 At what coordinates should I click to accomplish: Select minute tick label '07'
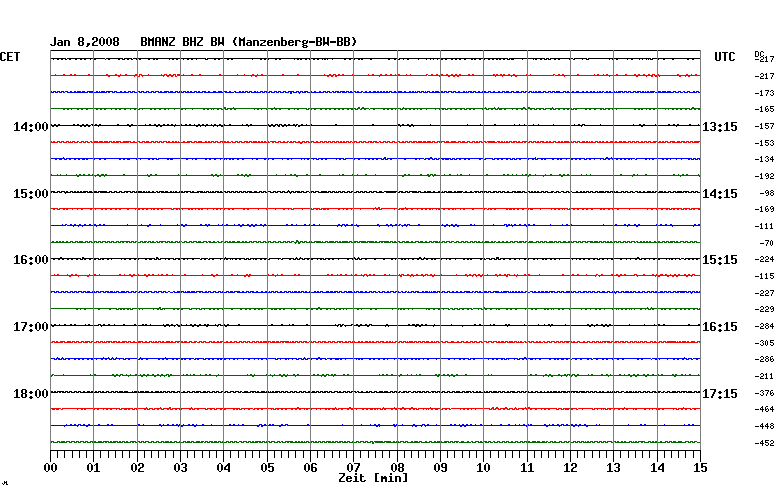[x=354, y=468]
